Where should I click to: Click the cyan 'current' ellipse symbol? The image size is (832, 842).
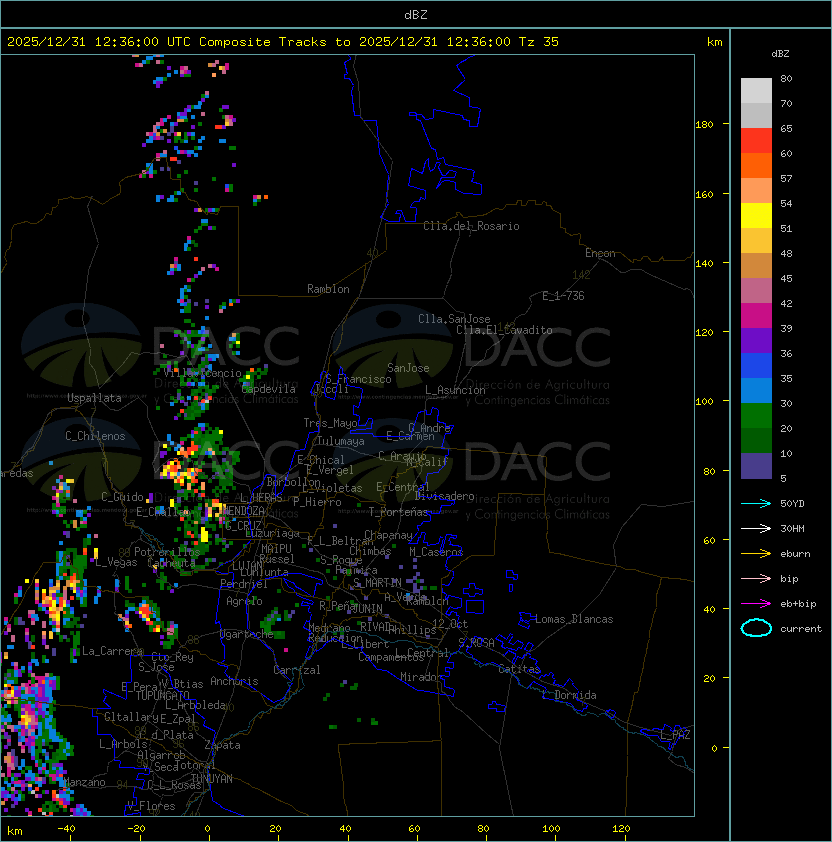click(x=756, y=628)
